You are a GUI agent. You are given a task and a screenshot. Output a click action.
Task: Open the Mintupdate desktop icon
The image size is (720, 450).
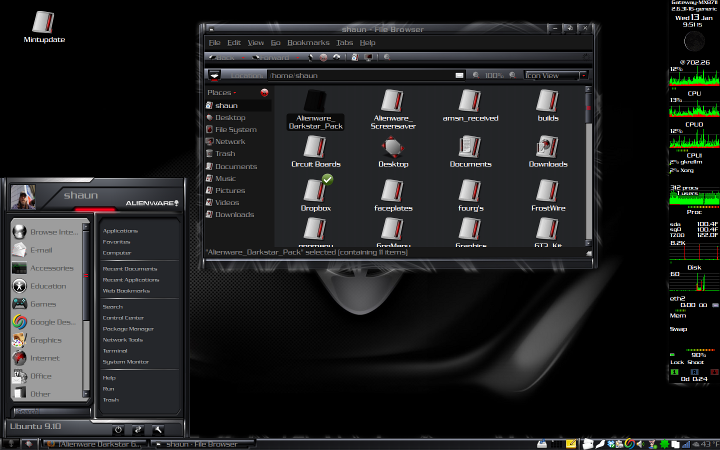coord(44,27)
